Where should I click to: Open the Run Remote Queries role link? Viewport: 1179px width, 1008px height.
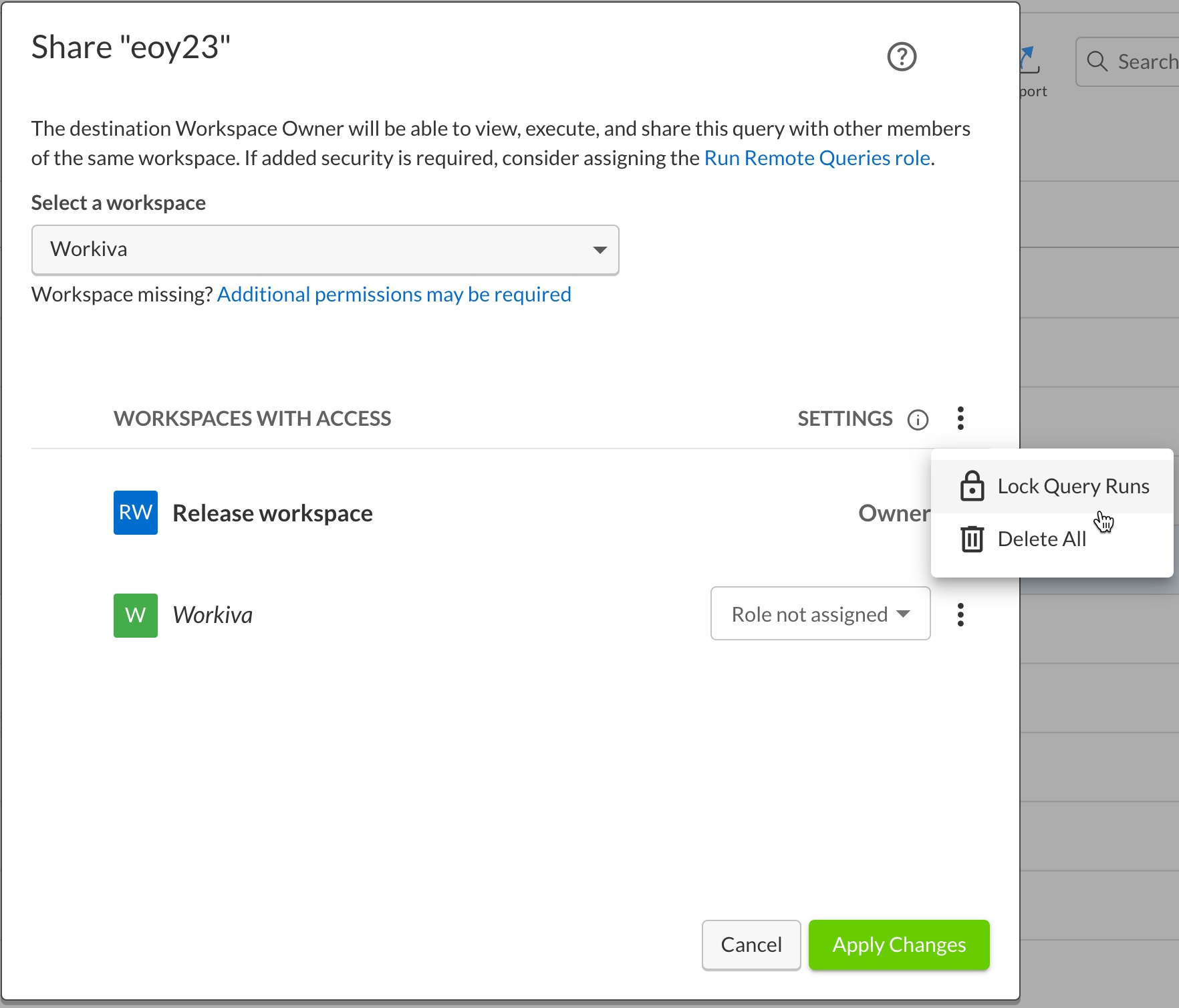817,158
